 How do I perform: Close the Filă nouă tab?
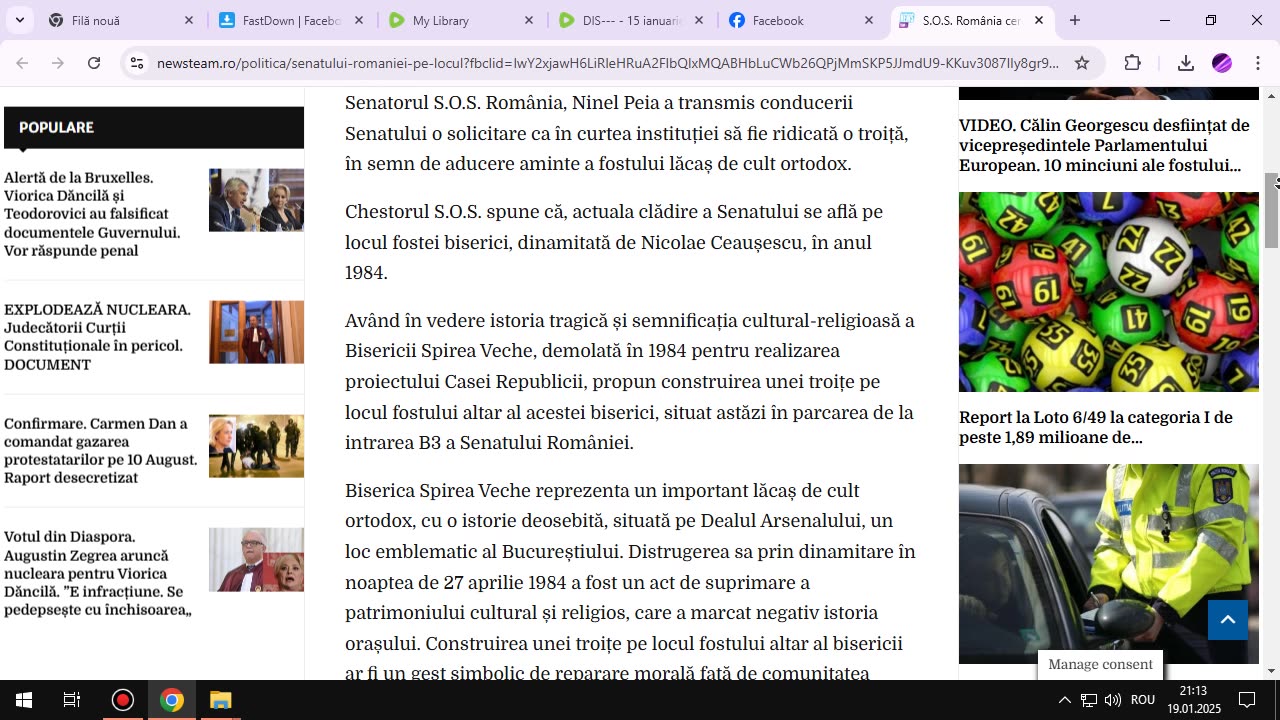[189, 20]
